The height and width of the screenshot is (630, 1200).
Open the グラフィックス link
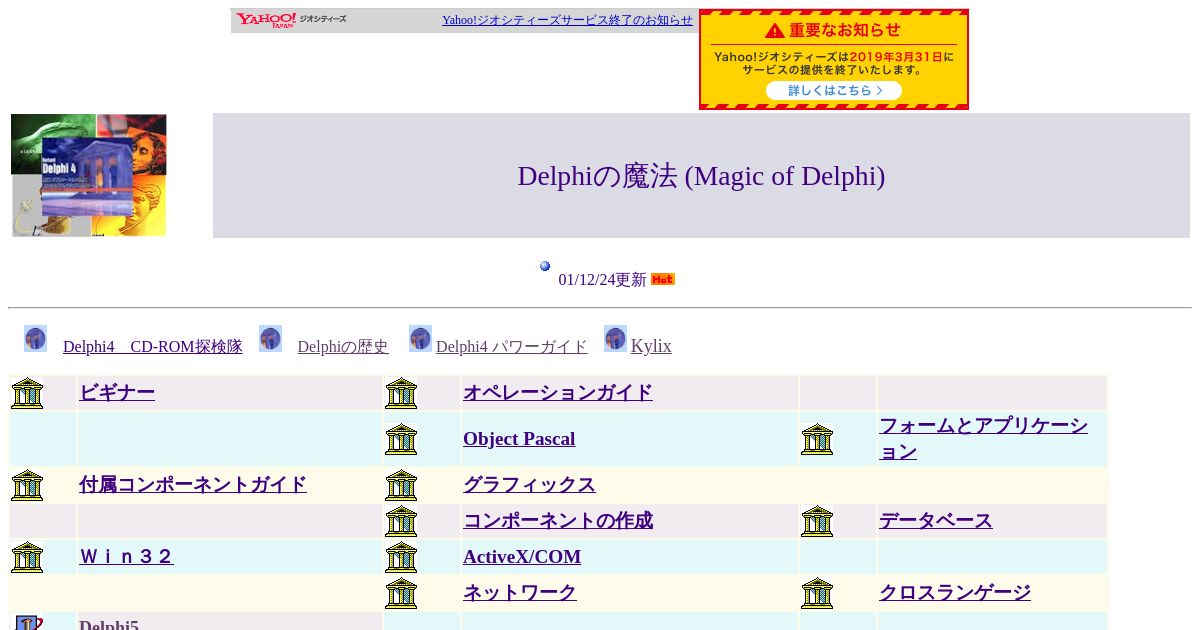[529, 485]
